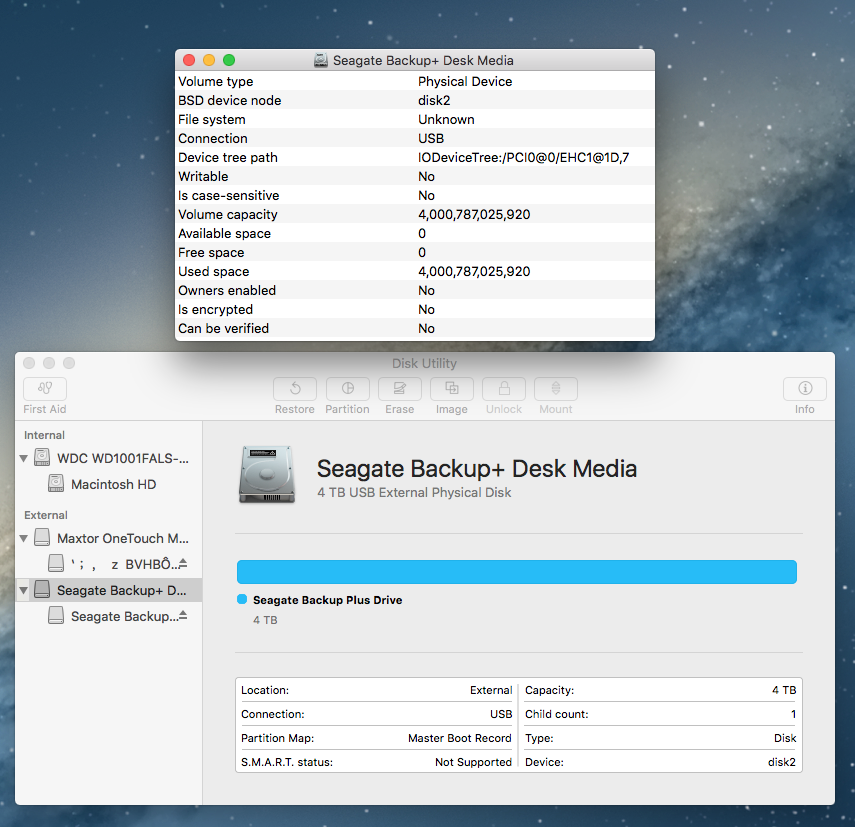Screen dimensions: 855x827
Task: Click the drive icon in info window title
Action: point(321,60)
